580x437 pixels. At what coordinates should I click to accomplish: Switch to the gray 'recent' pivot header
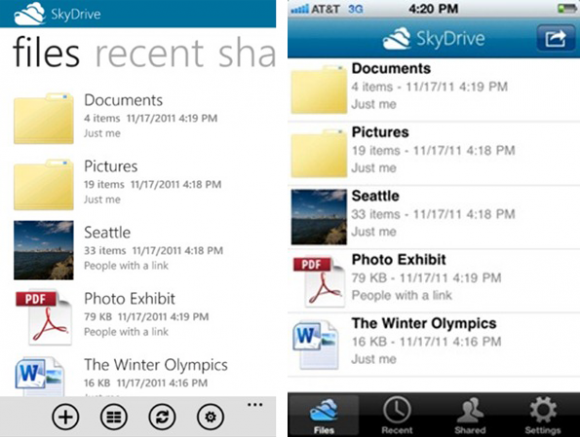[x=149, y=54]
